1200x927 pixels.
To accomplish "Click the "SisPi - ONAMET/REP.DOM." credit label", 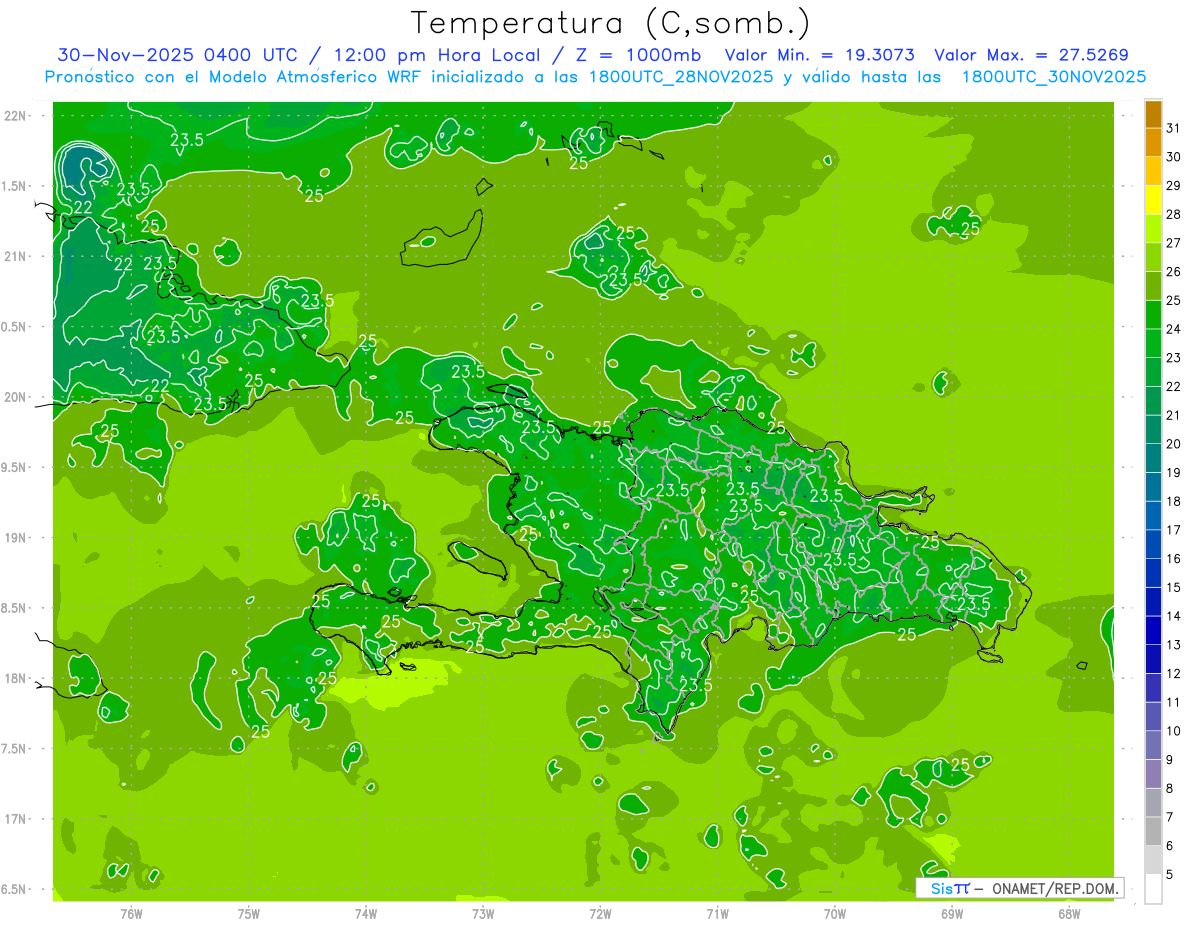I will [1021, 888].
